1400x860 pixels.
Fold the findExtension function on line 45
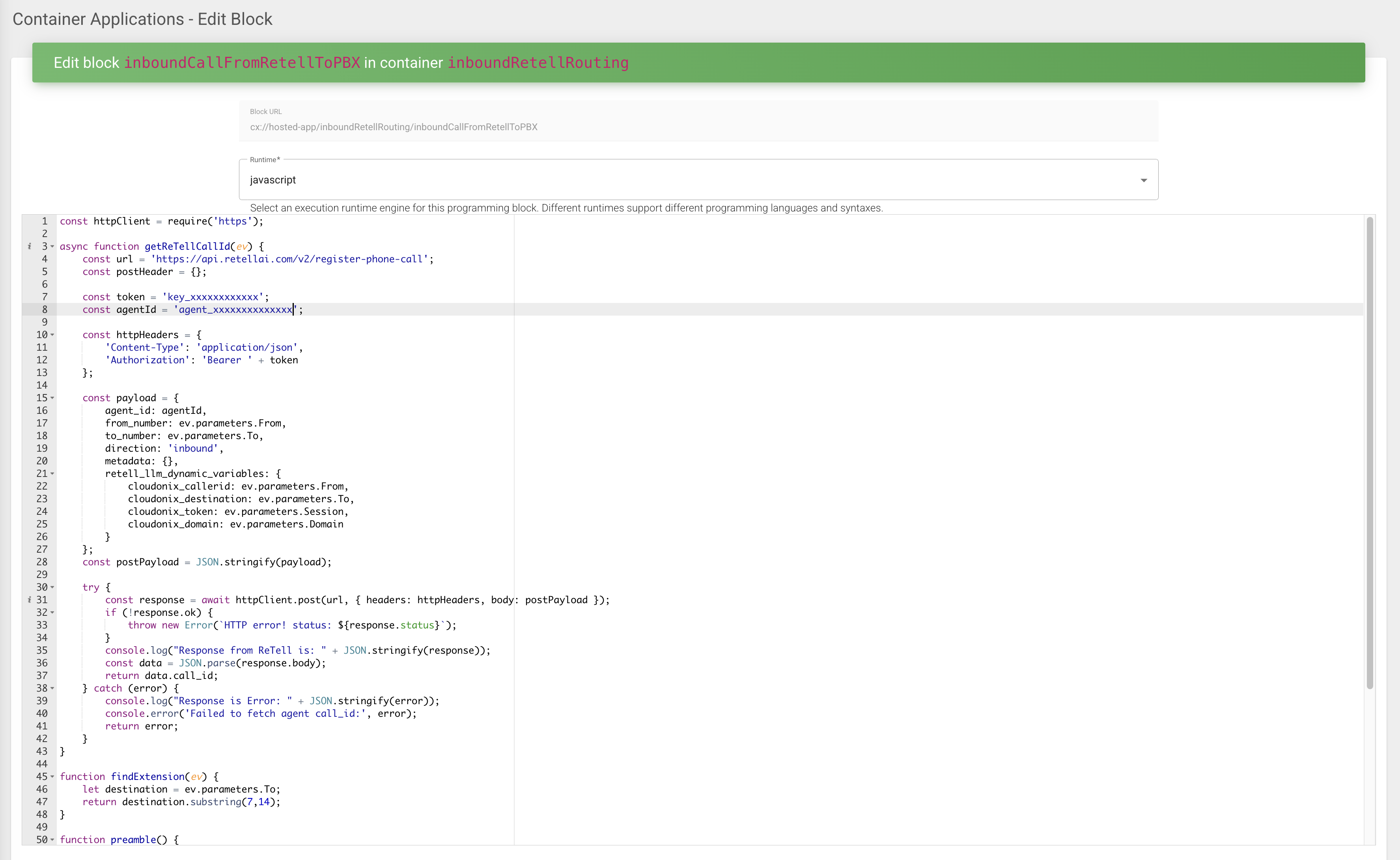[52, 776]
